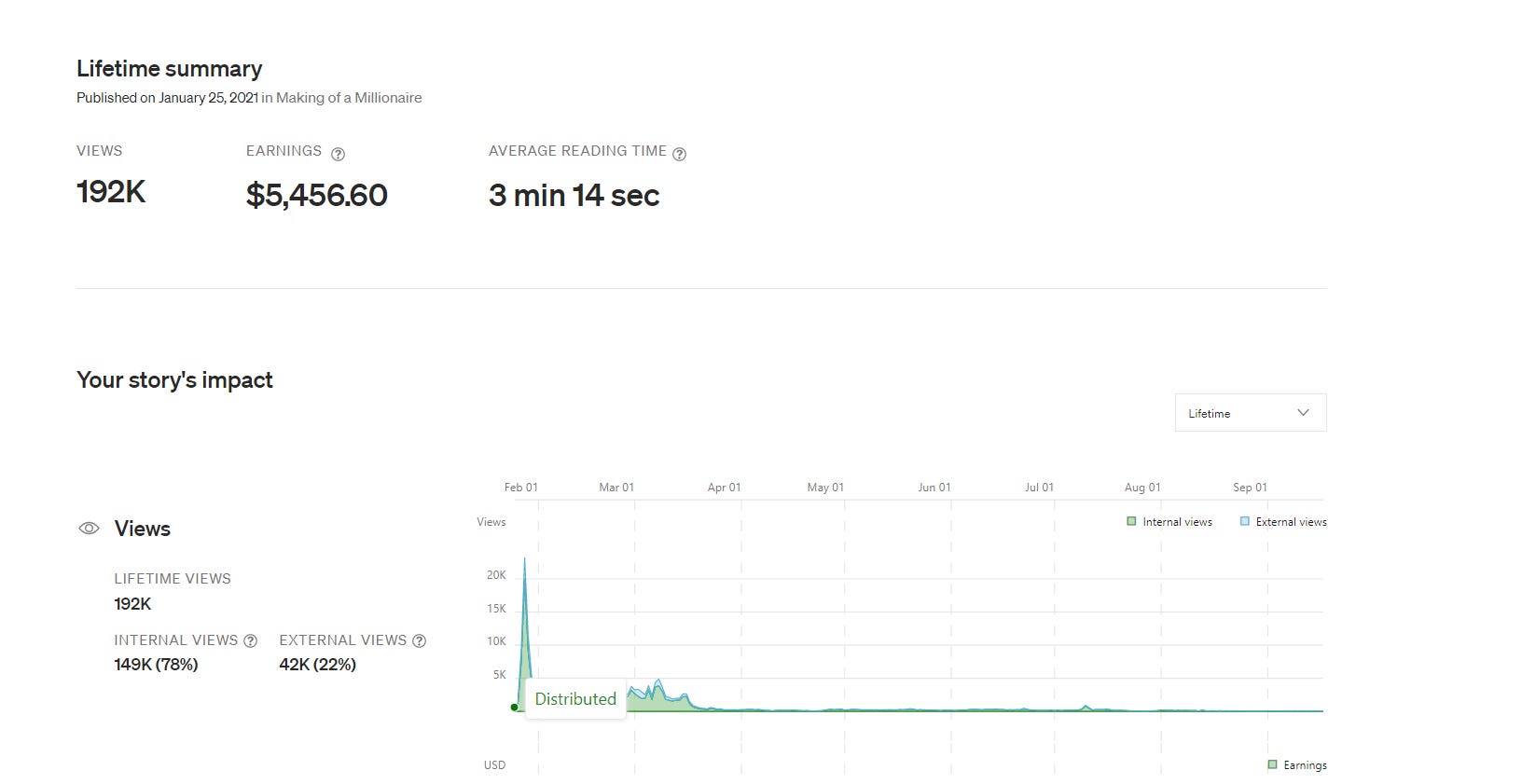Click the Views y-axis title
Image resolution: width=1536 pixels, height=784 pixels.
tap(491, 522)
